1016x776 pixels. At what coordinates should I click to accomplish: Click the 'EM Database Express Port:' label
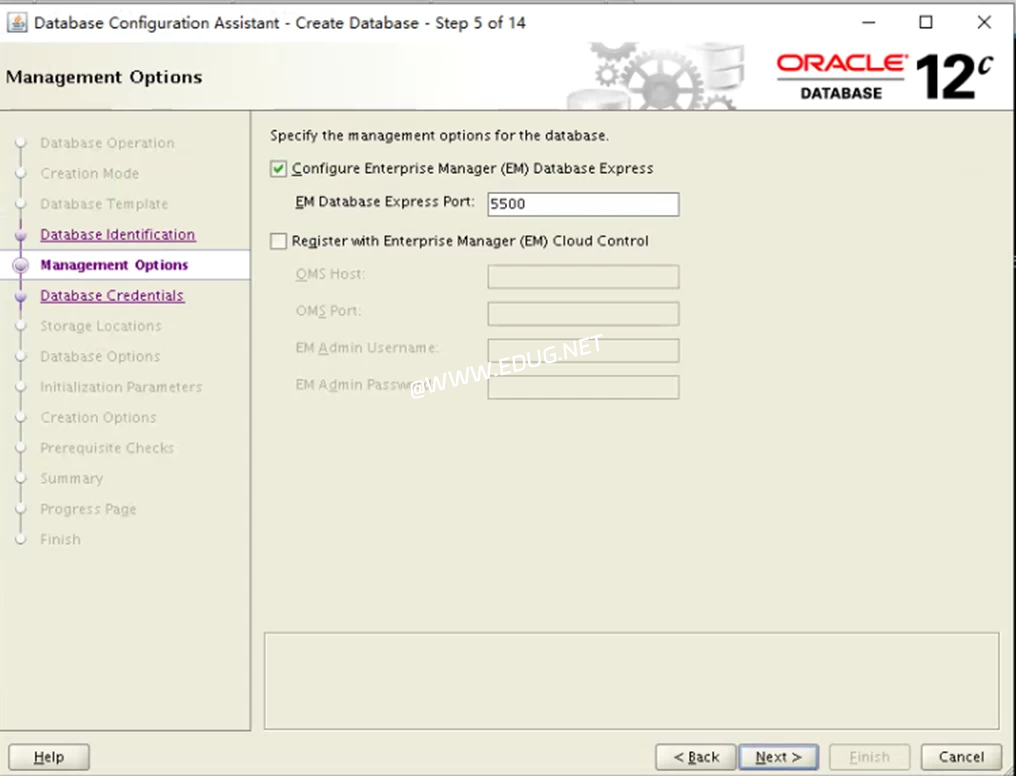[x=385, y=202]
